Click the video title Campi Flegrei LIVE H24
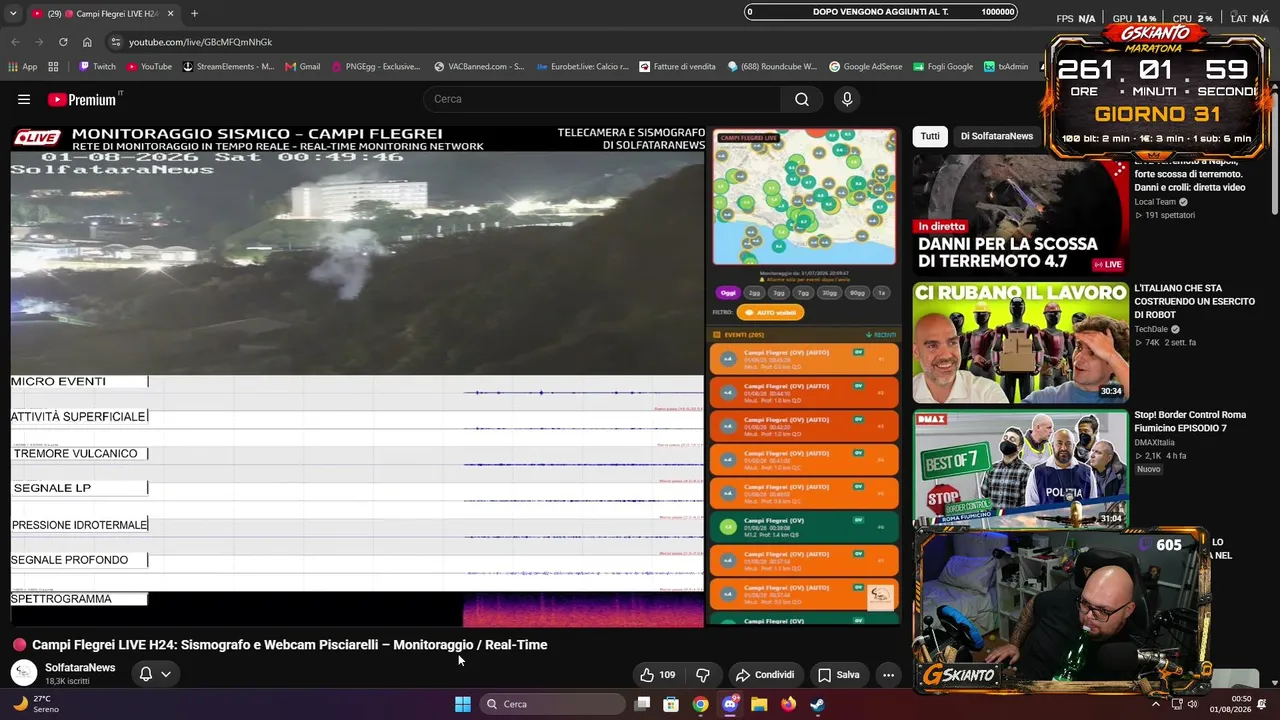The width and height of the screenshot is (1280, 720). (x=290, y=645)
